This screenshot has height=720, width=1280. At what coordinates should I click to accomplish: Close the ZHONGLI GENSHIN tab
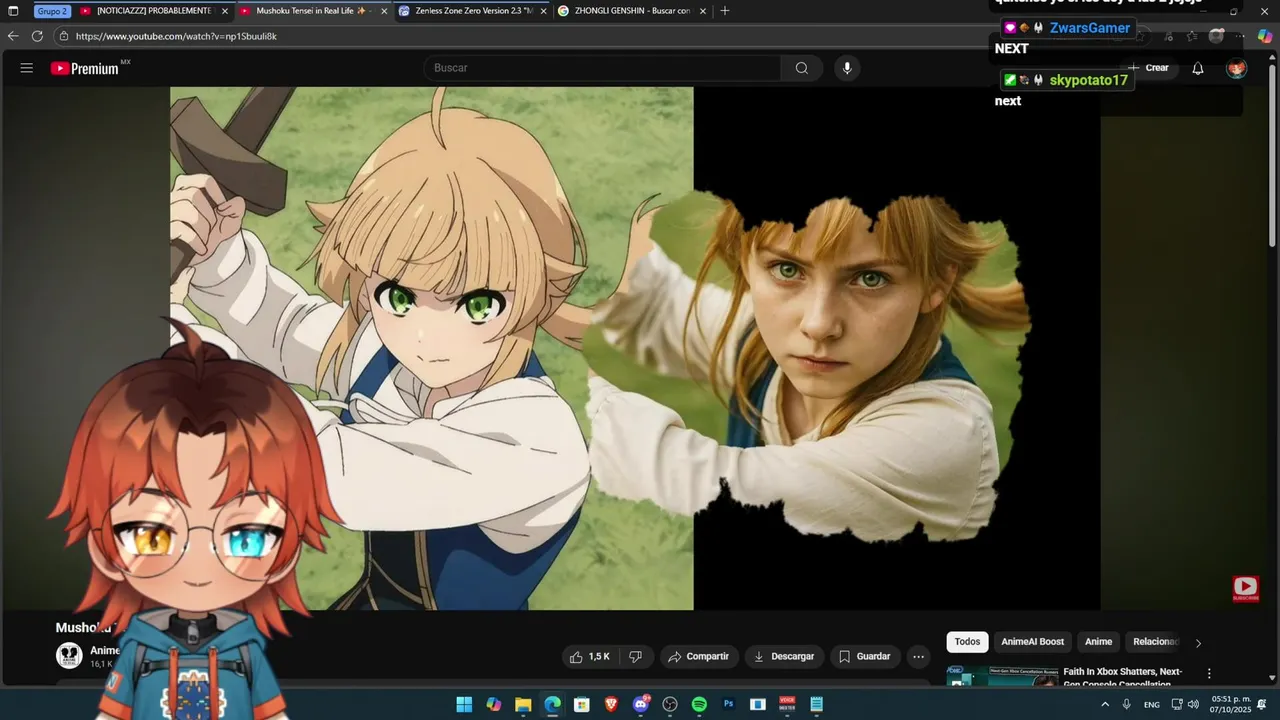[703, 11]
